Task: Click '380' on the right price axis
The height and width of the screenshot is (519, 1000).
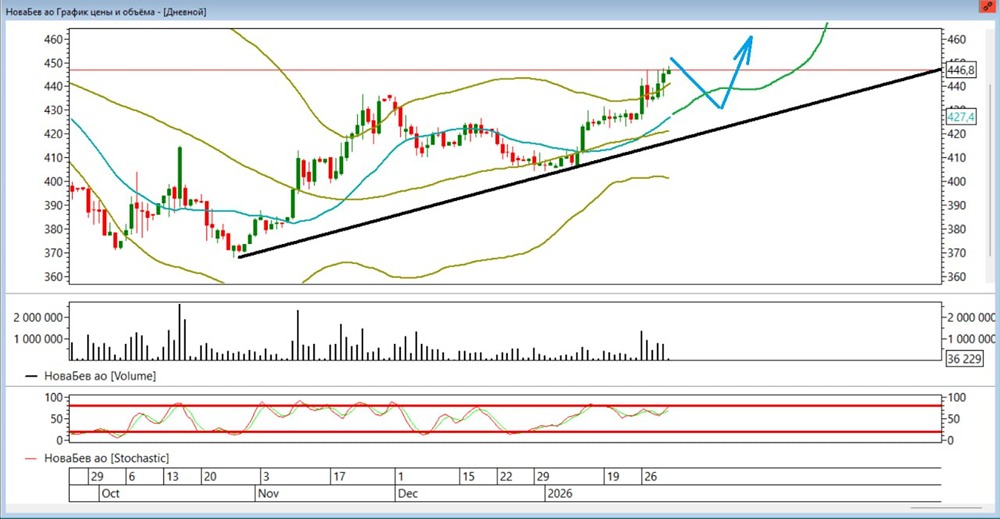Action: click(957, 230)
